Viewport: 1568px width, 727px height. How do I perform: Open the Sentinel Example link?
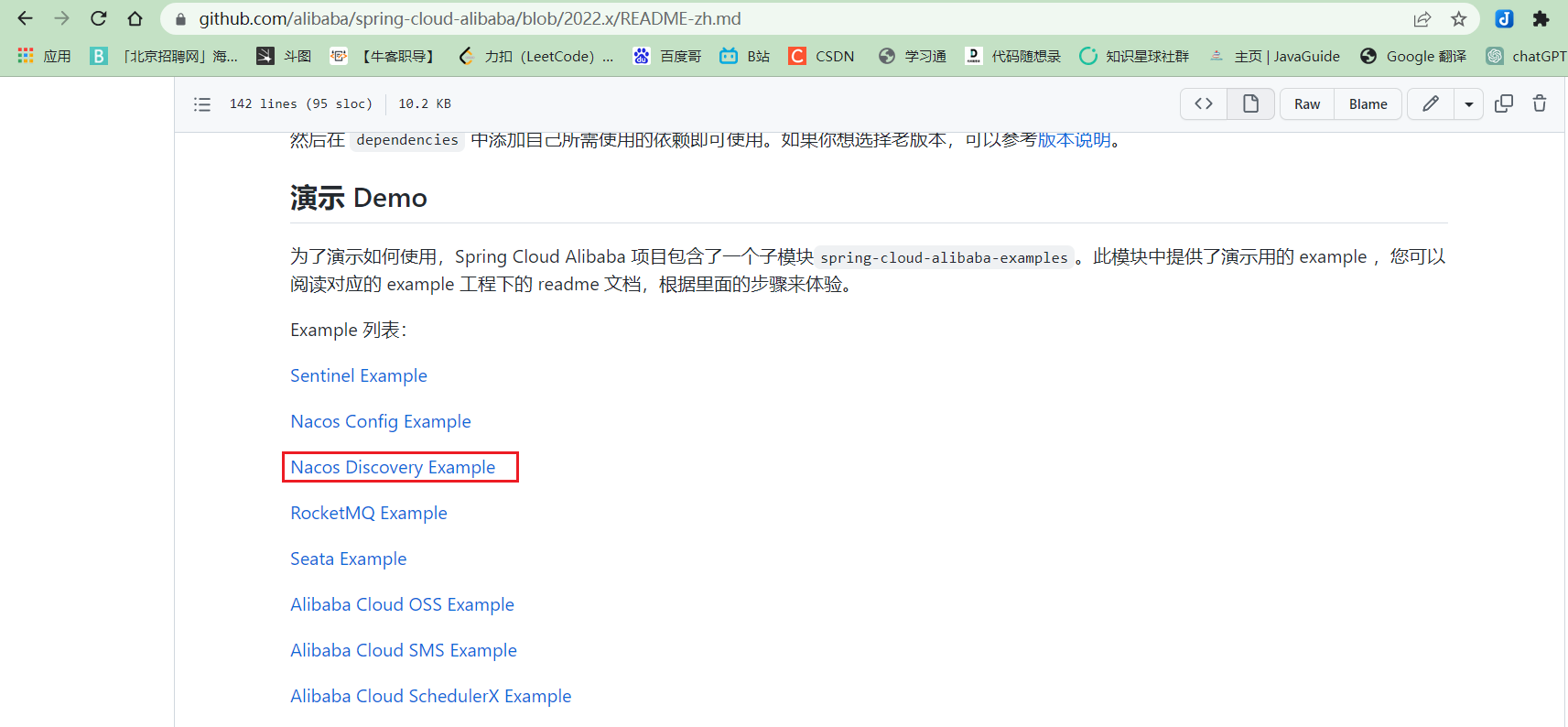pos(359,375)
